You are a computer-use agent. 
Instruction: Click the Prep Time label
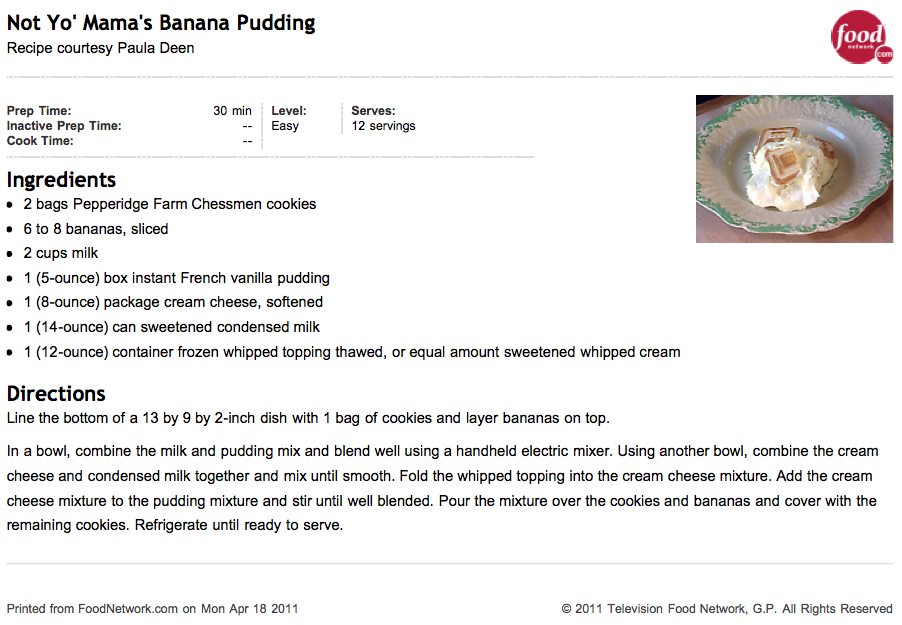tap(39, 110)
